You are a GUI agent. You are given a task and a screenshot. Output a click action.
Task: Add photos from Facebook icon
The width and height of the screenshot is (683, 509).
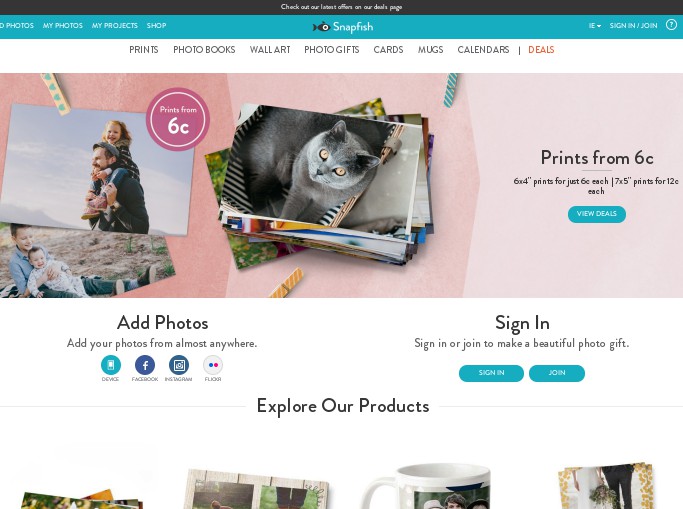click(x=145, y=365)
